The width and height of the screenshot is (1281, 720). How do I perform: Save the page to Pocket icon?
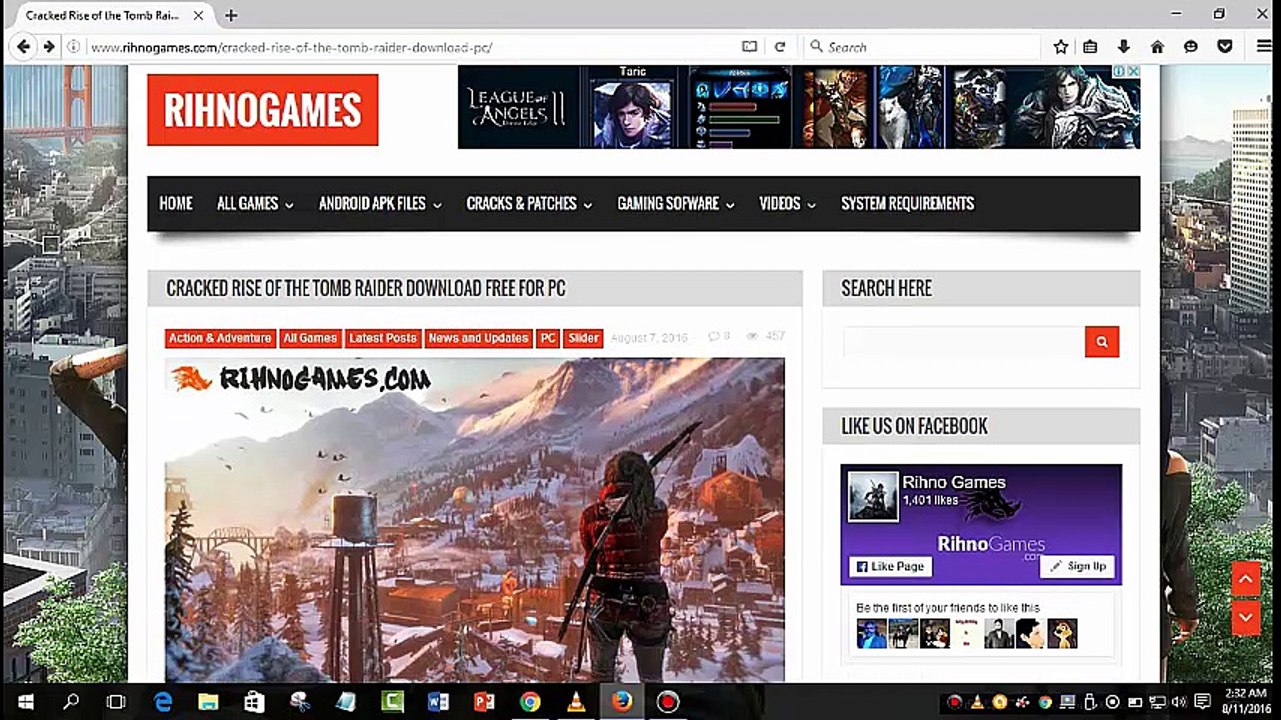pyautogui.click(x=1224, y=47)
